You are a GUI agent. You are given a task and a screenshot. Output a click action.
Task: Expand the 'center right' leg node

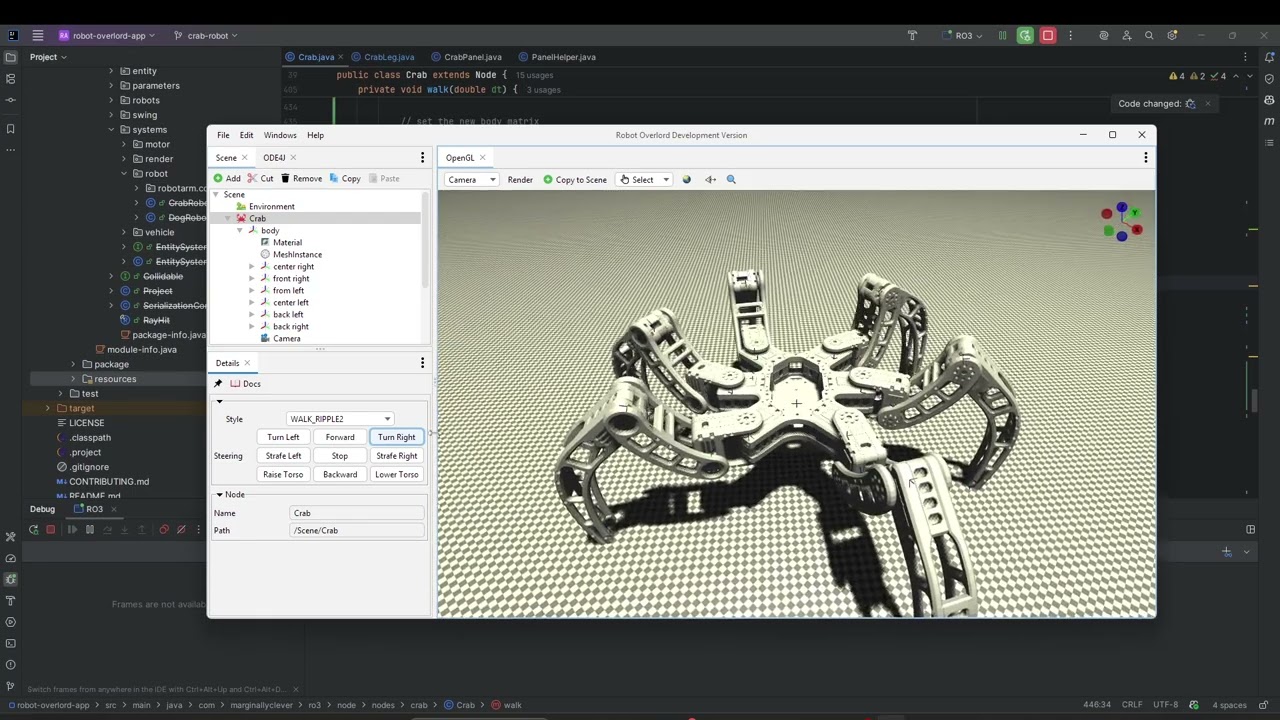coord(252,267)
